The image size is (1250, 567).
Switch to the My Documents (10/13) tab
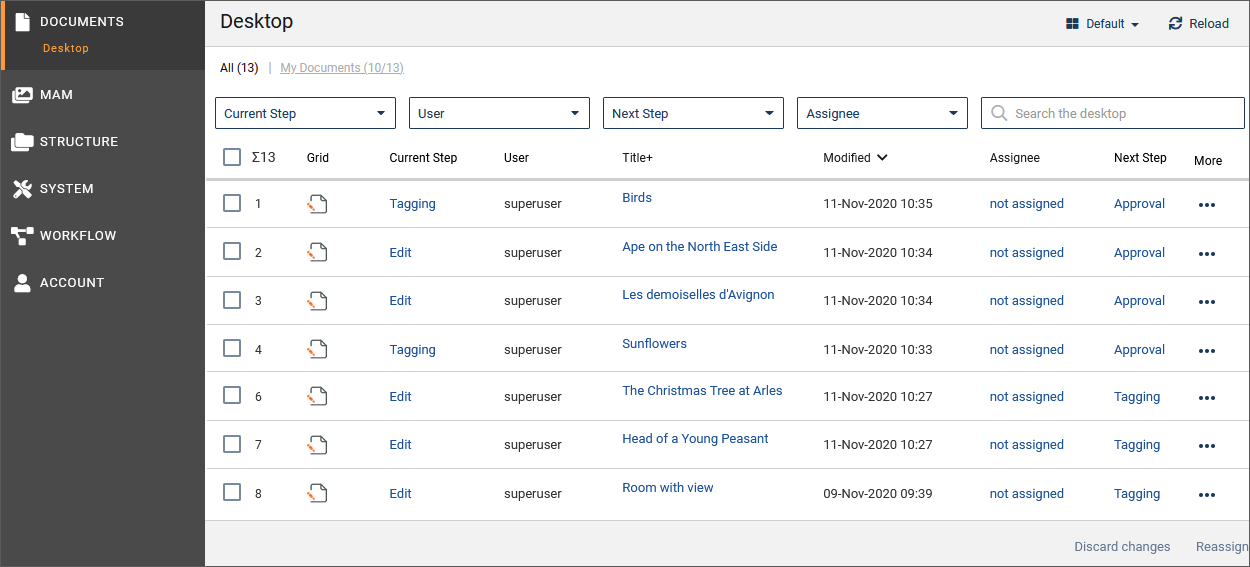[x=342, y=68]
